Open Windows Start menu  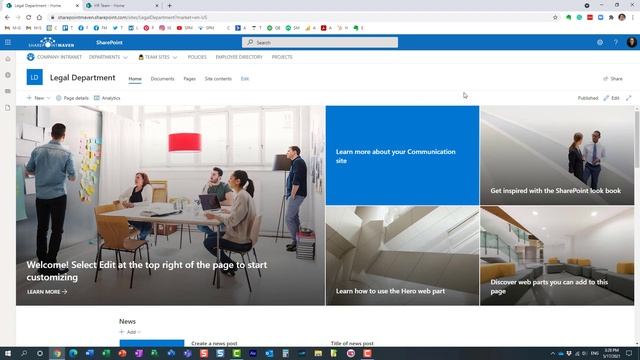(8, 353)
